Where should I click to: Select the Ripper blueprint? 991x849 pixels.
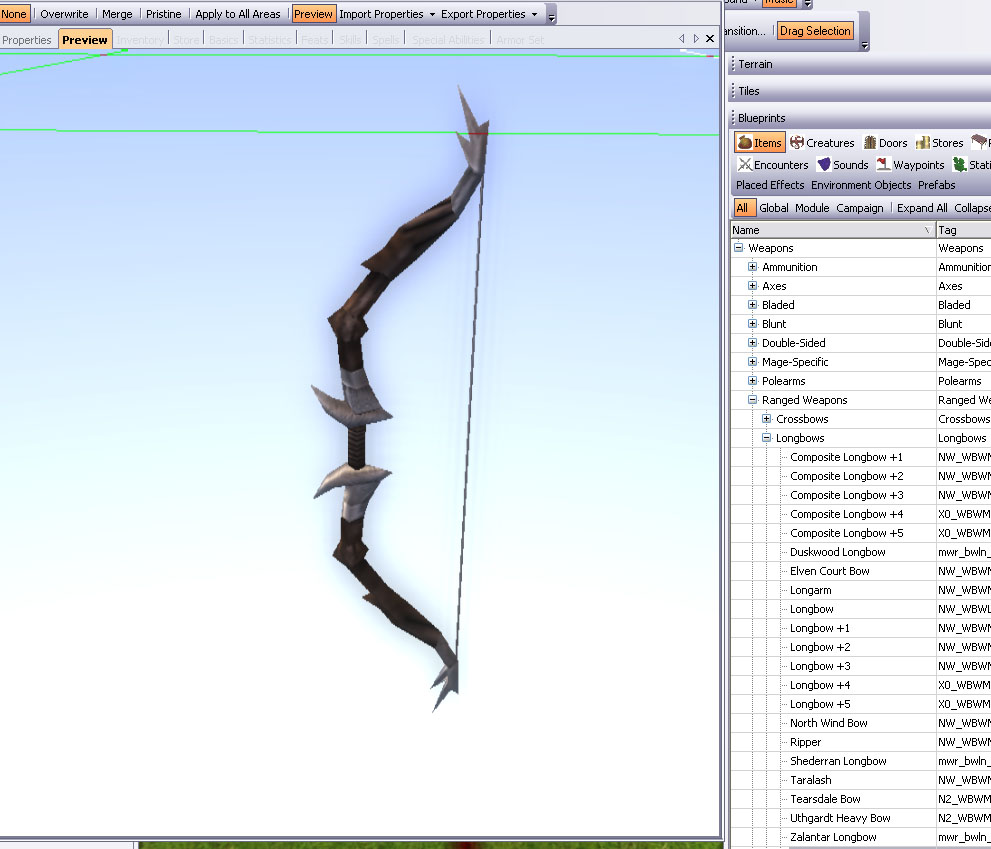pyautogui.click(x=805, y=742)
